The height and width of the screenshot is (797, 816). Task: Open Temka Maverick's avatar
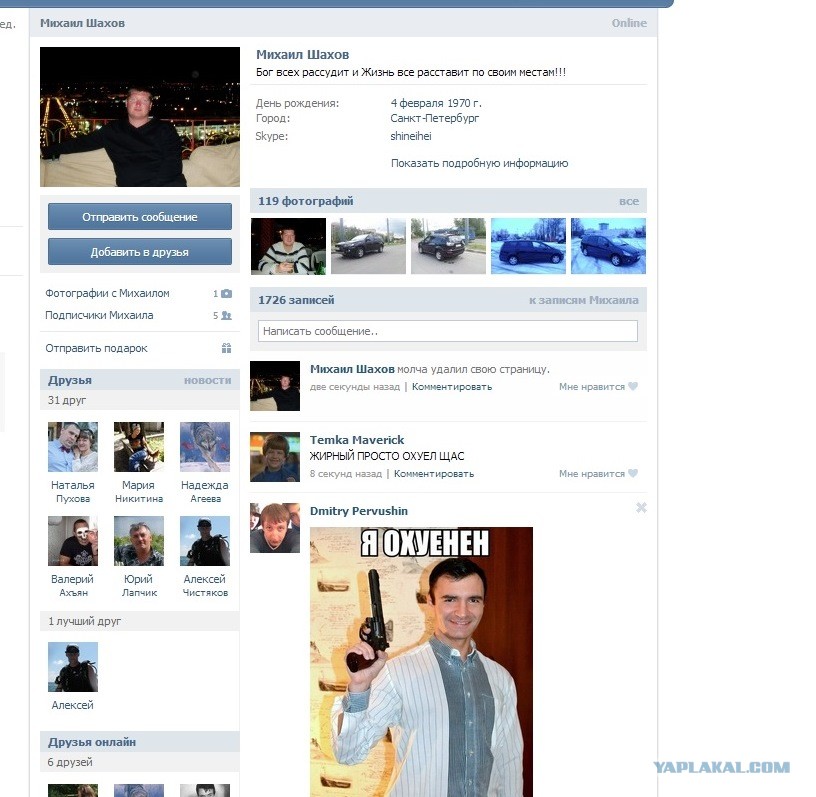point(275,457)
